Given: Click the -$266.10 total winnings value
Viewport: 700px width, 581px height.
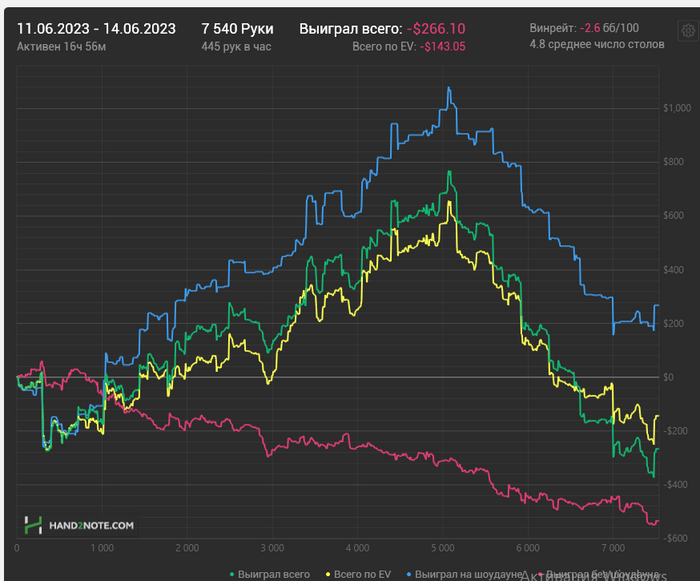Looking at the screenshot, I should [x=436, y=29].
